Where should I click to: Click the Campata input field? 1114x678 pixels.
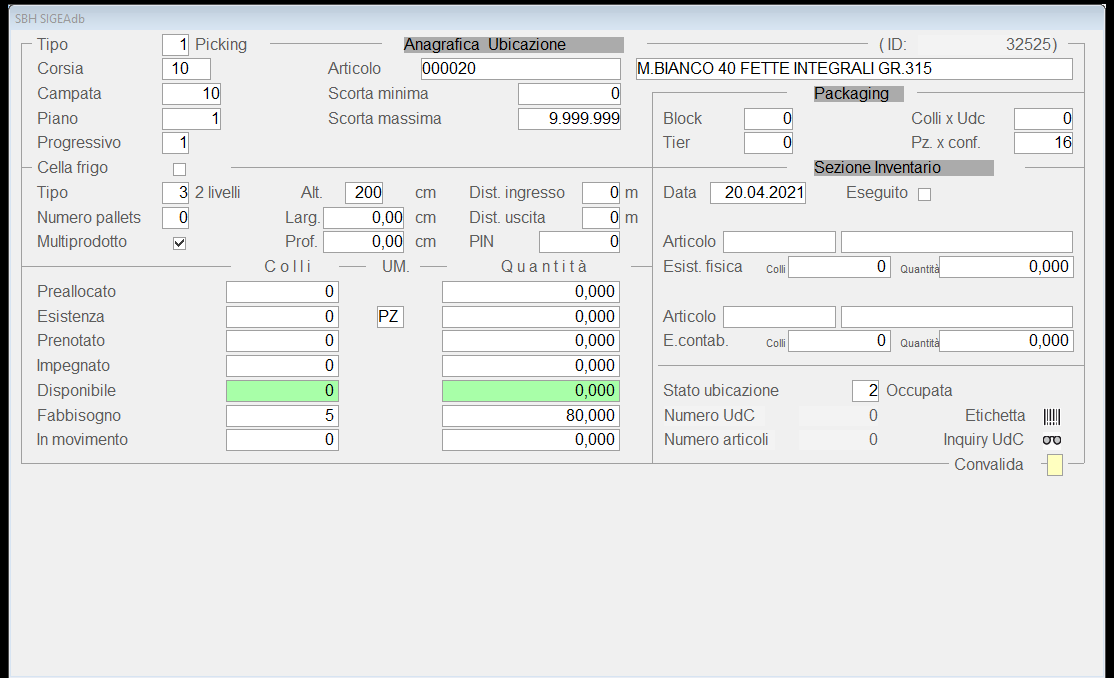click(x=191, y=94)
